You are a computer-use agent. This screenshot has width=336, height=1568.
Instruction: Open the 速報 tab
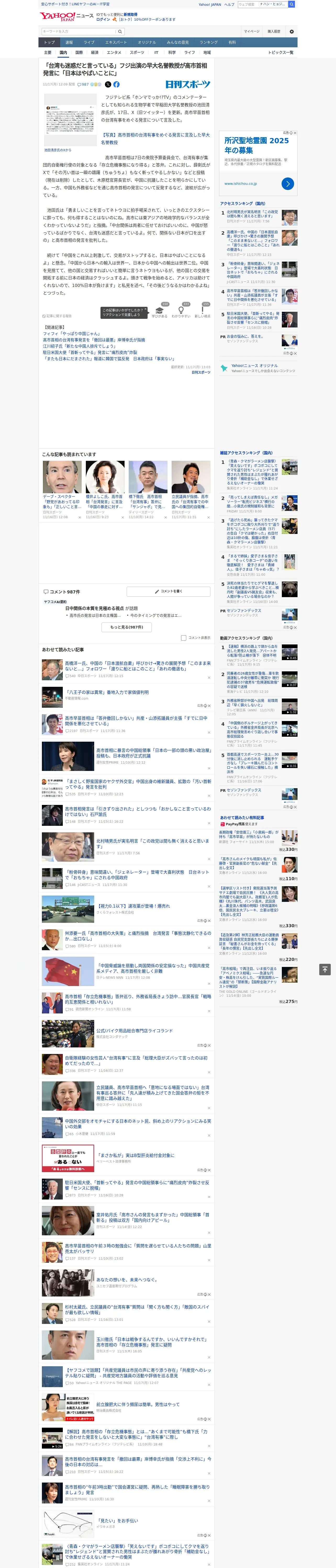(x=69, y=43)
